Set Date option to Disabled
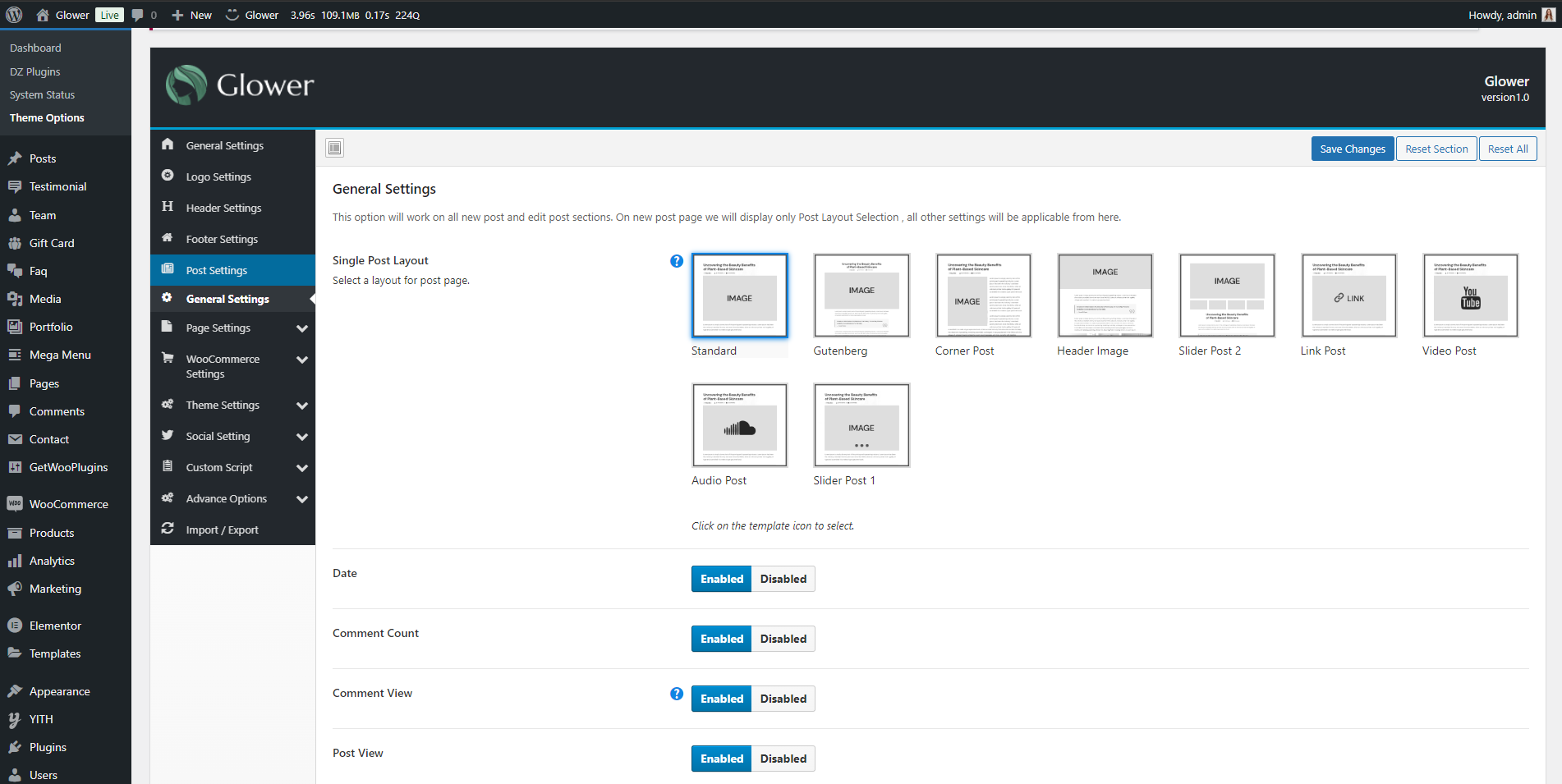 point(783,579)
